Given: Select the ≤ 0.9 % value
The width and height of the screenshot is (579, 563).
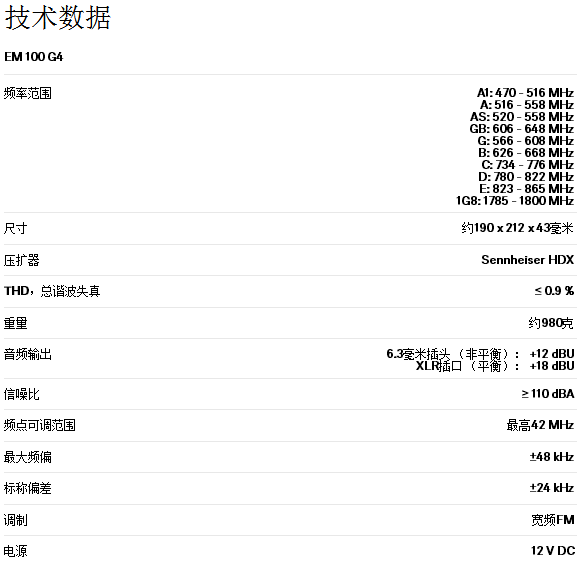Looking at the screenshot, I should tap(554, 291).
